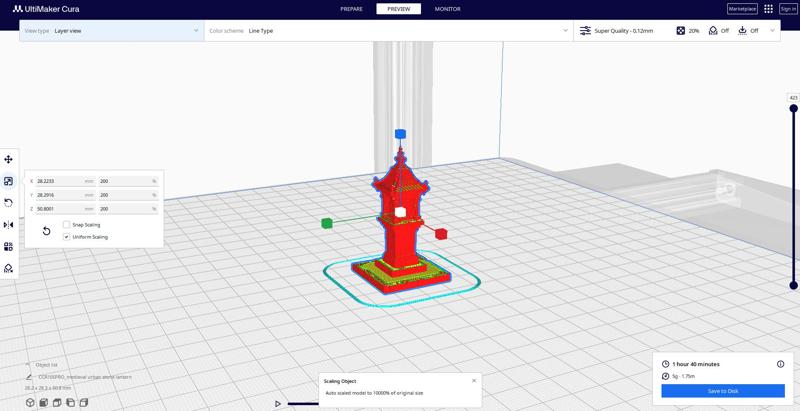Go to the MONITOR stage

447,9
